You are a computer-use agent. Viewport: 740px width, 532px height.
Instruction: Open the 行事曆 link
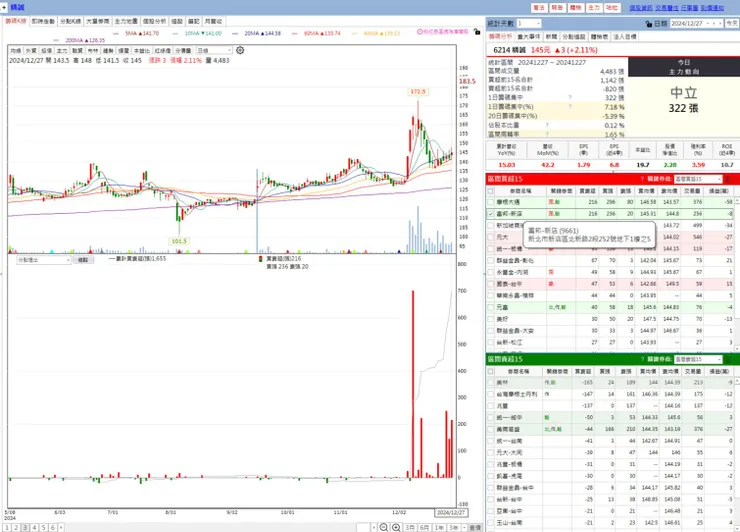pos(690,8)
